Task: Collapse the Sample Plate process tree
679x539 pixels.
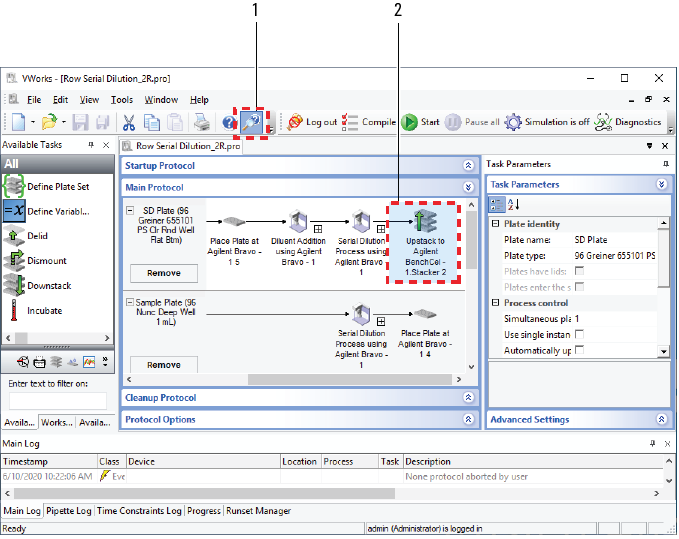Action: (129, 302)
